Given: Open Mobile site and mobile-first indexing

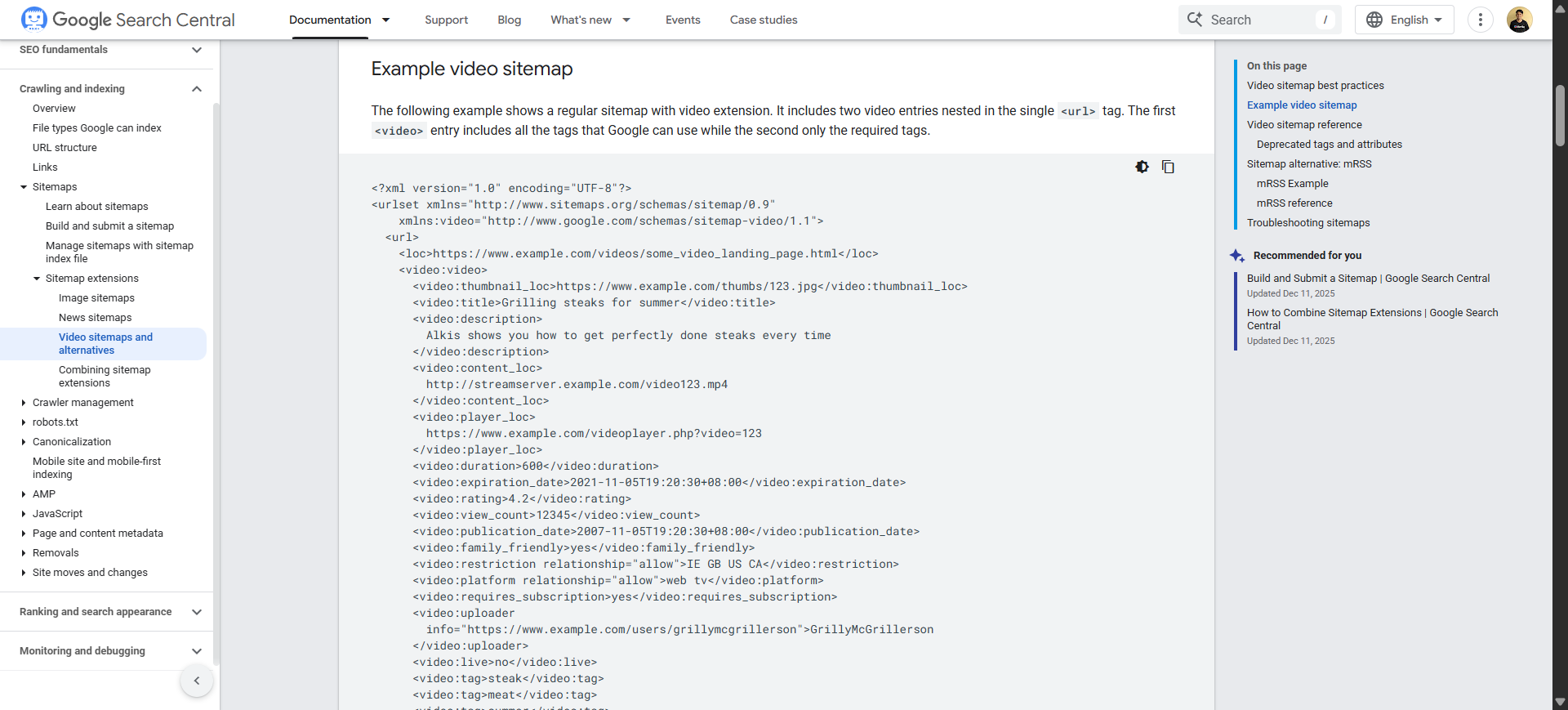Looking at the screenshot, I should [96, 468].
